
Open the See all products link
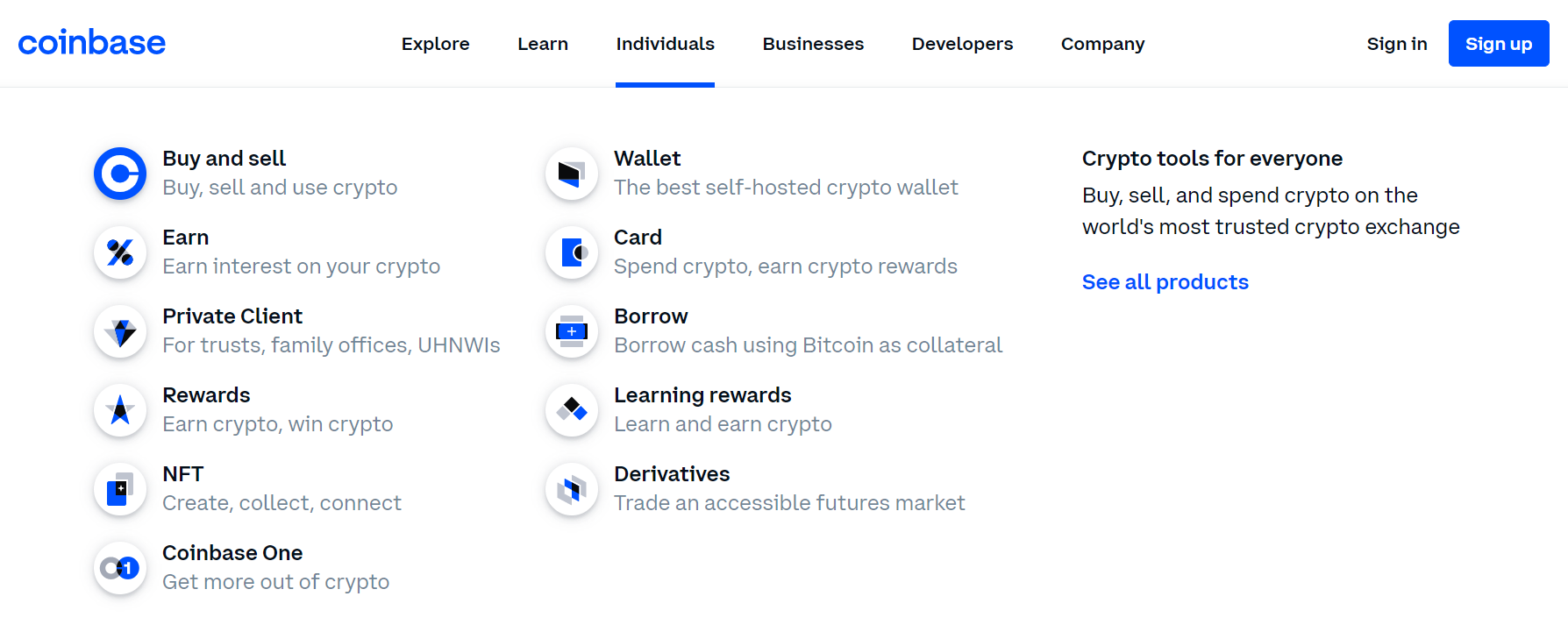tap(1165, 281)
